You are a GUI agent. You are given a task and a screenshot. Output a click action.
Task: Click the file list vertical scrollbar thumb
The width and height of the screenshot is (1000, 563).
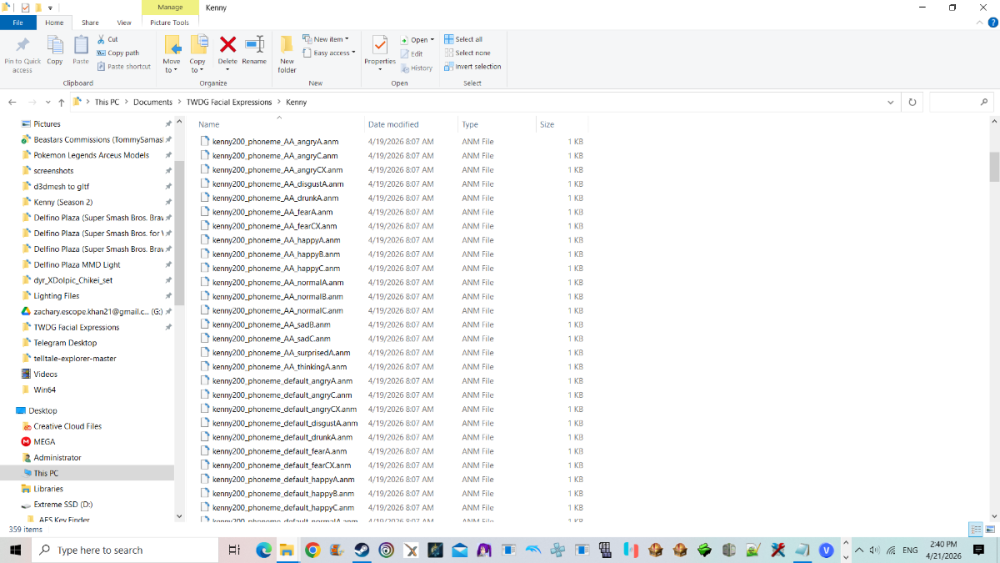994,167
